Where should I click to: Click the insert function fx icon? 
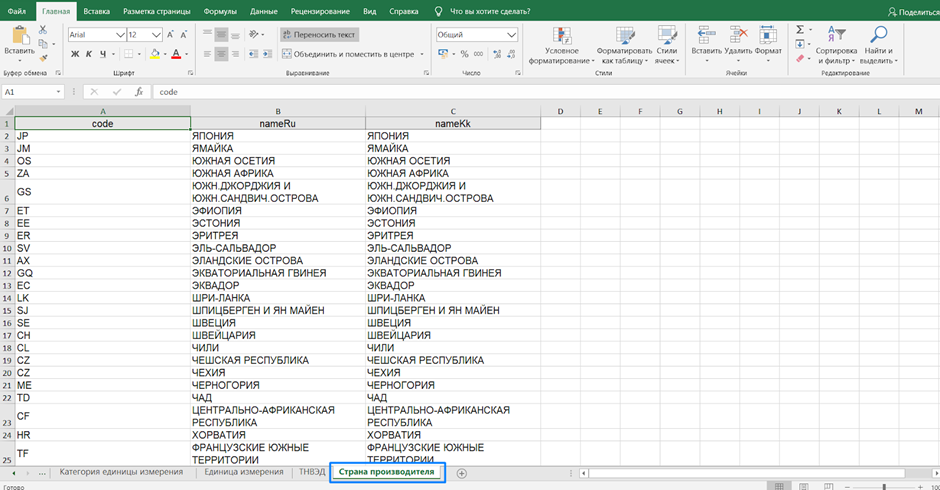tap(138, 92)
